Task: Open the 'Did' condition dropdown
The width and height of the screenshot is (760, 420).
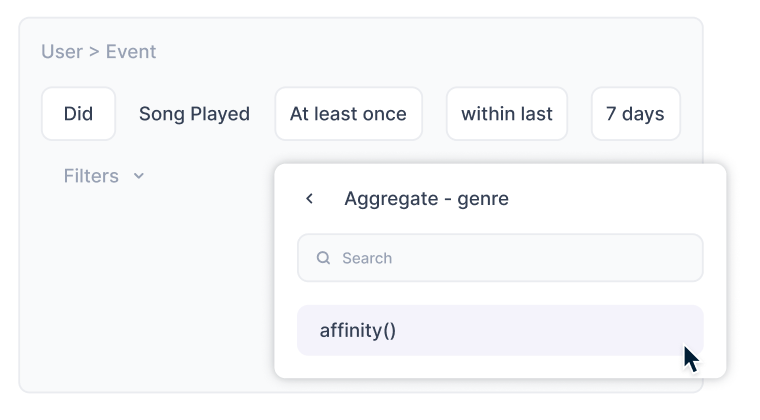Action: coord(78,114)
